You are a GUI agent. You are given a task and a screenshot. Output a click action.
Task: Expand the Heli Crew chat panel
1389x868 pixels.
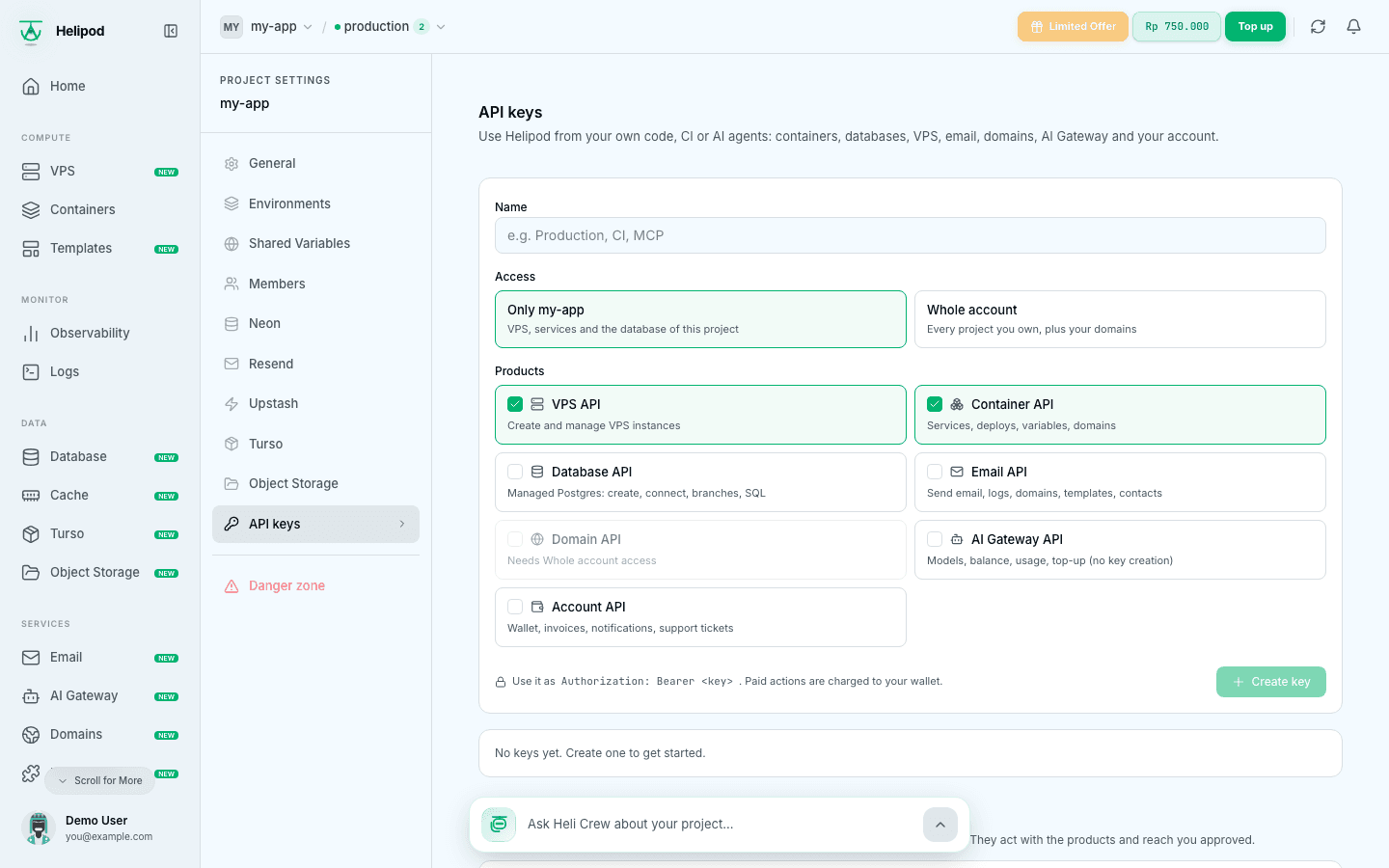point(940,825)
